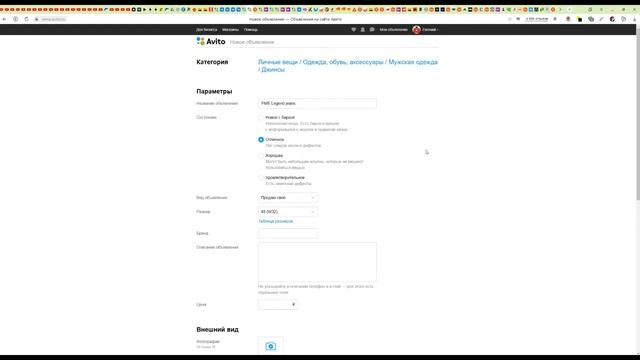The width and height of the screenshot is (640, 360).
Task: Open the 'Продаю своё' listing type dropdown
Action: 288,198
